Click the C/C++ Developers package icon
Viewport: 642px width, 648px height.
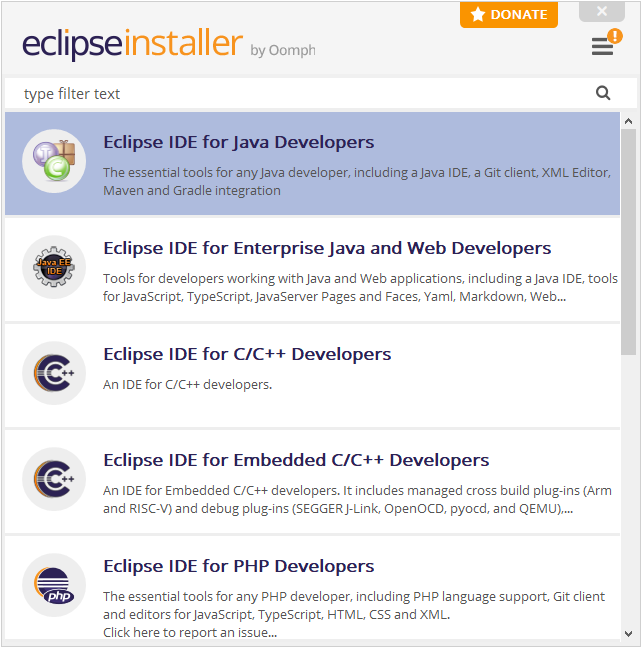(x=54, y=373)
